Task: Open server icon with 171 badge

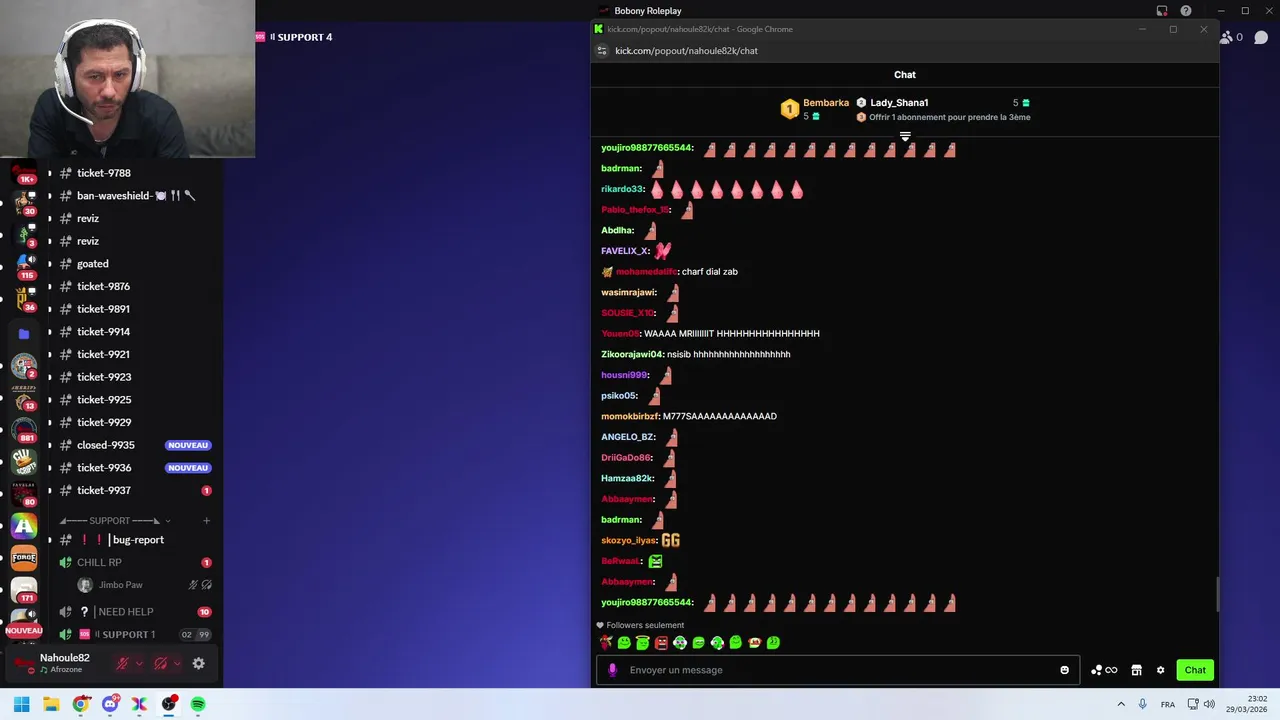Action: 24,590
